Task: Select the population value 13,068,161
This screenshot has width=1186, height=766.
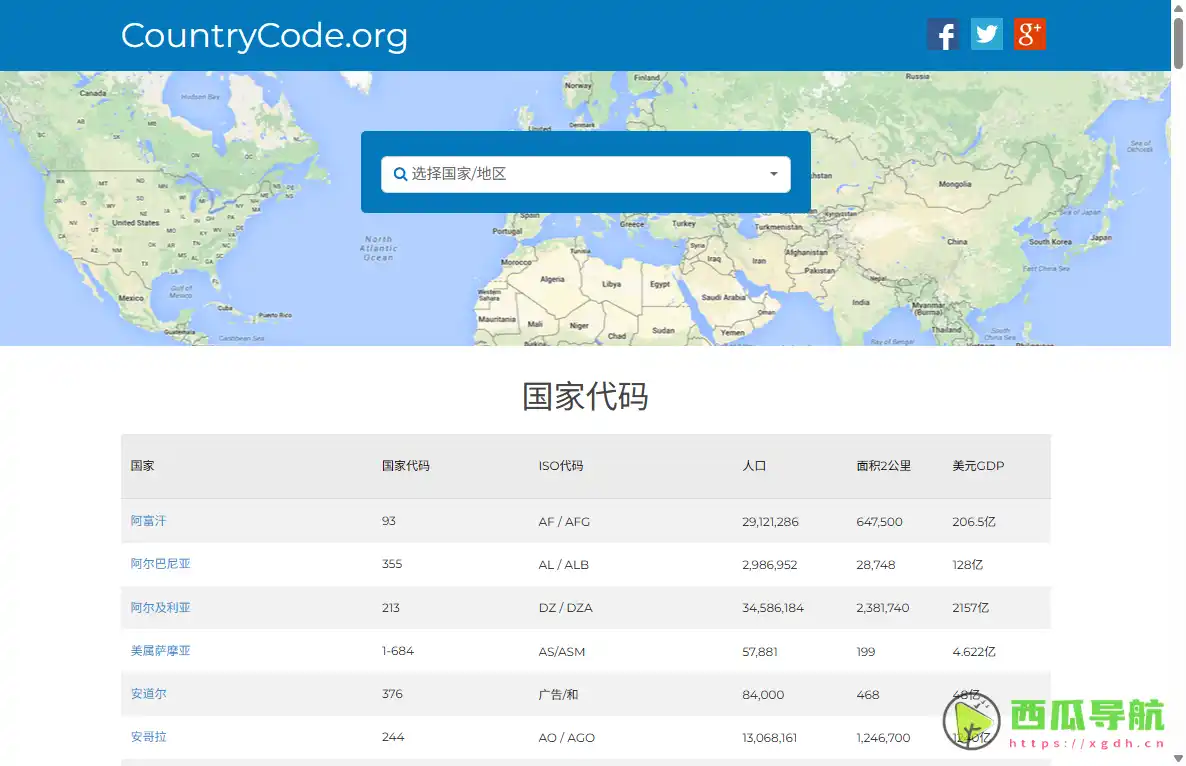Action: 769,738
